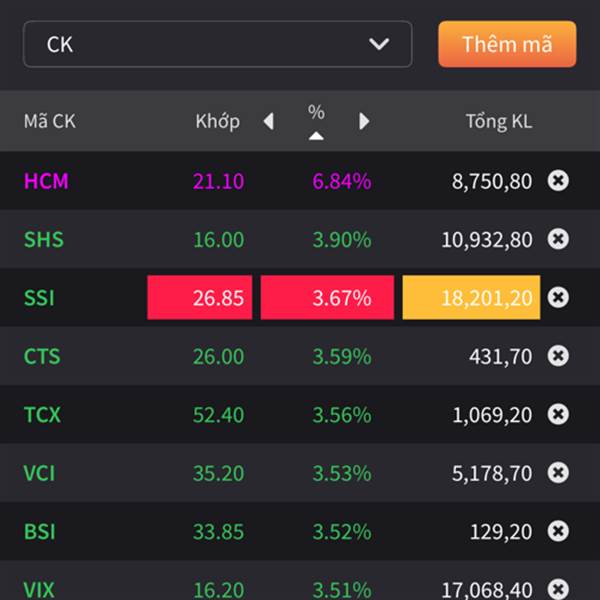Viewport: 600px width, 600px height.
Task: Delete SSI from the list
Action: 559,297
